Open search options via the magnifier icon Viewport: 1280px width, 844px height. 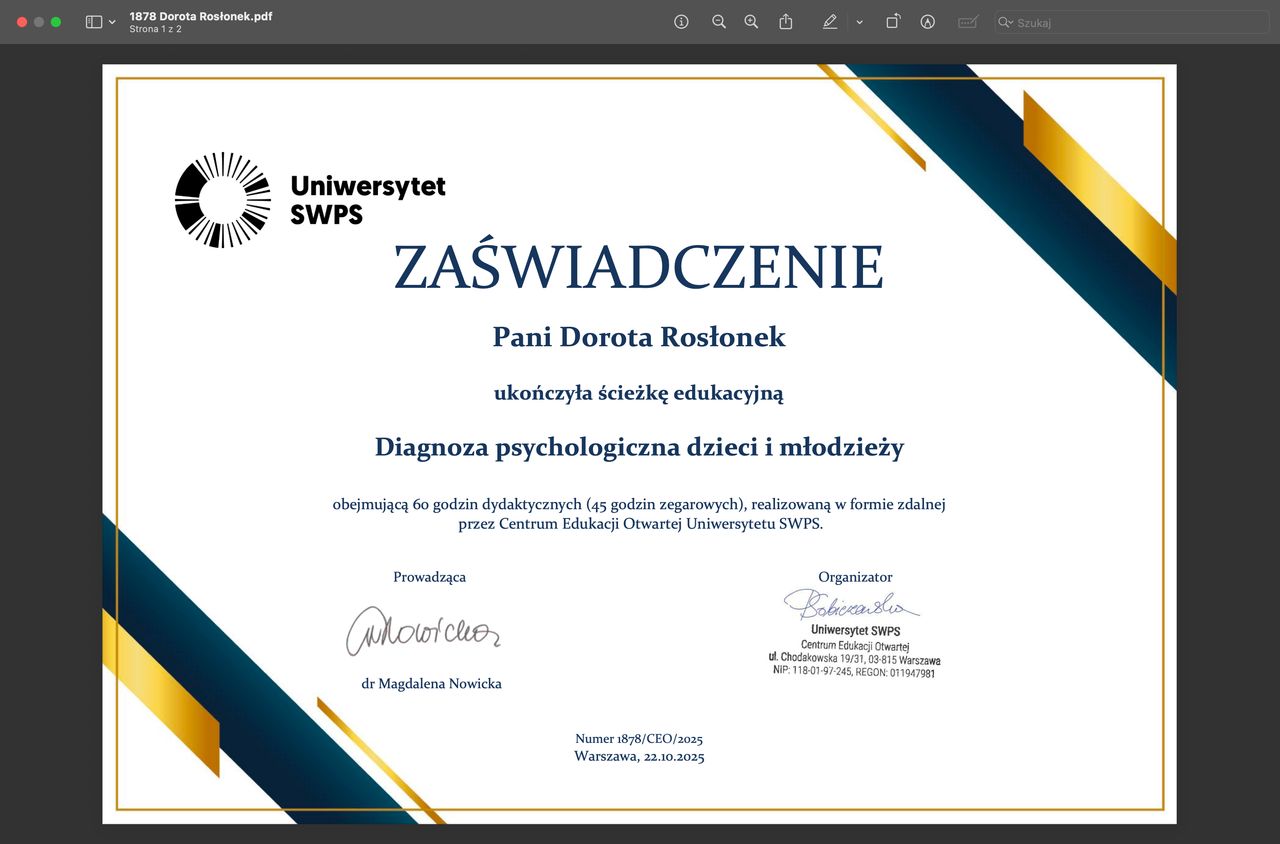[x=1005, y=22]
